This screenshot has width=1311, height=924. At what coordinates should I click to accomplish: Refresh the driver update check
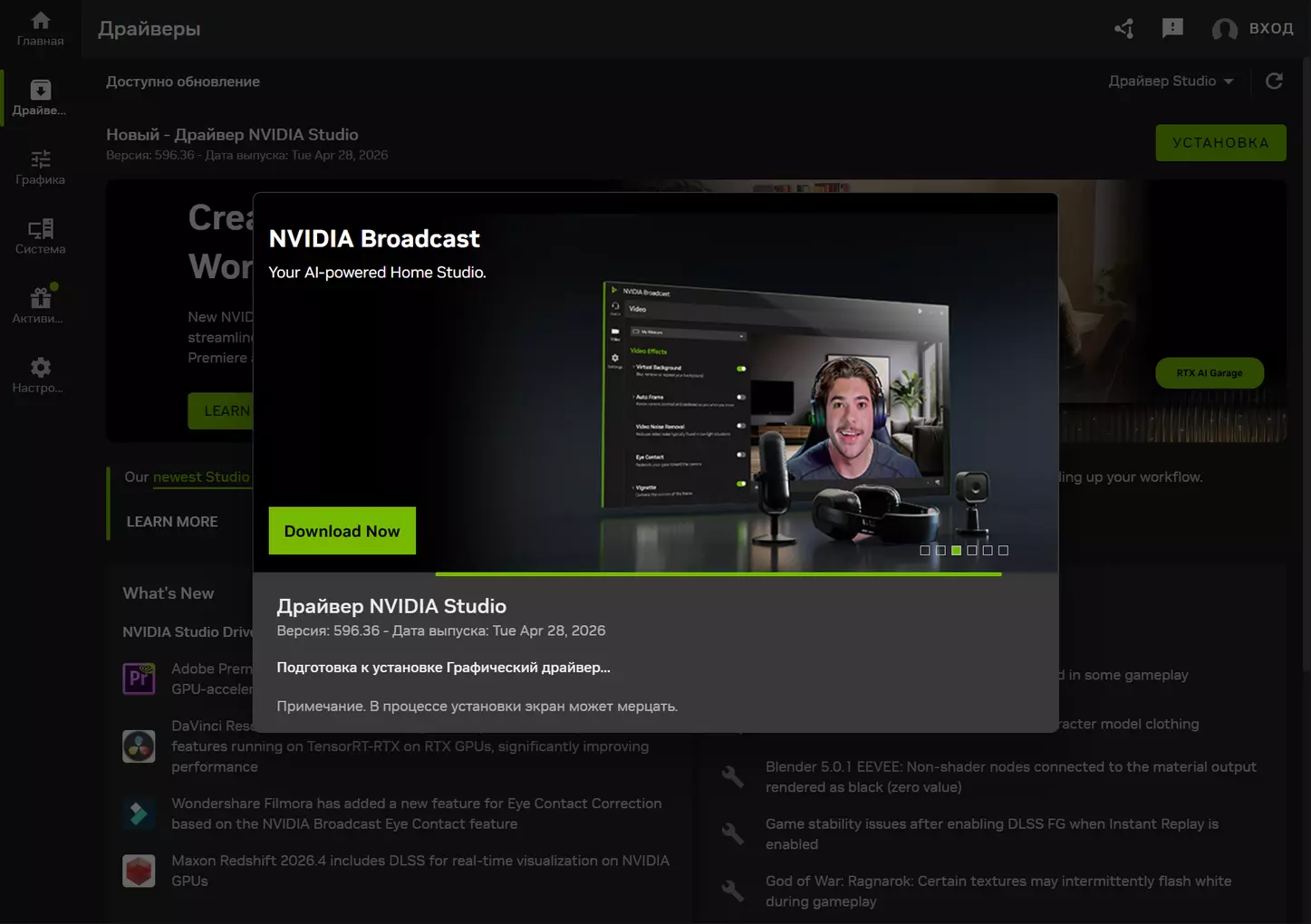tap(1274, 82)
